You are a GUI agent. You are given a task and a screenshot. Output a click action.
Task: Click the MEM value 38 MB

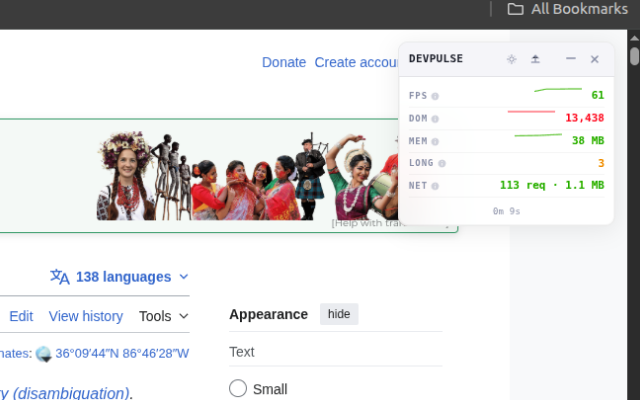(588, 140)
